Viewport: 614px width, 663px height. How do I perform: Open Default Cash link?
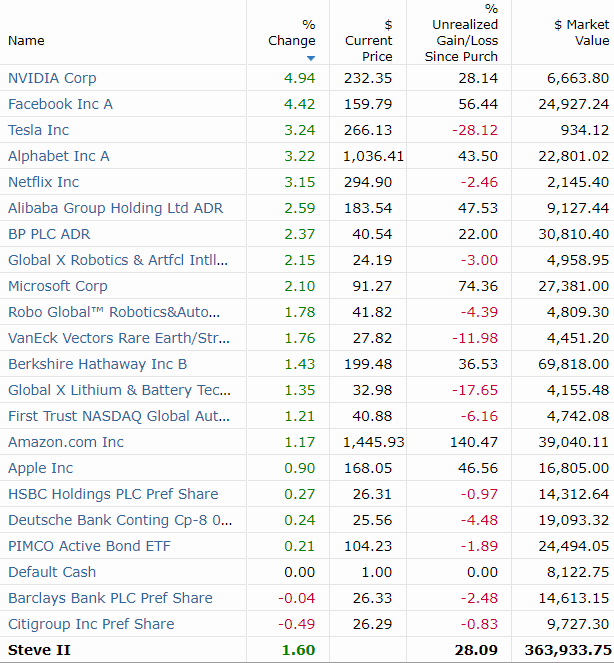[52, 572]
